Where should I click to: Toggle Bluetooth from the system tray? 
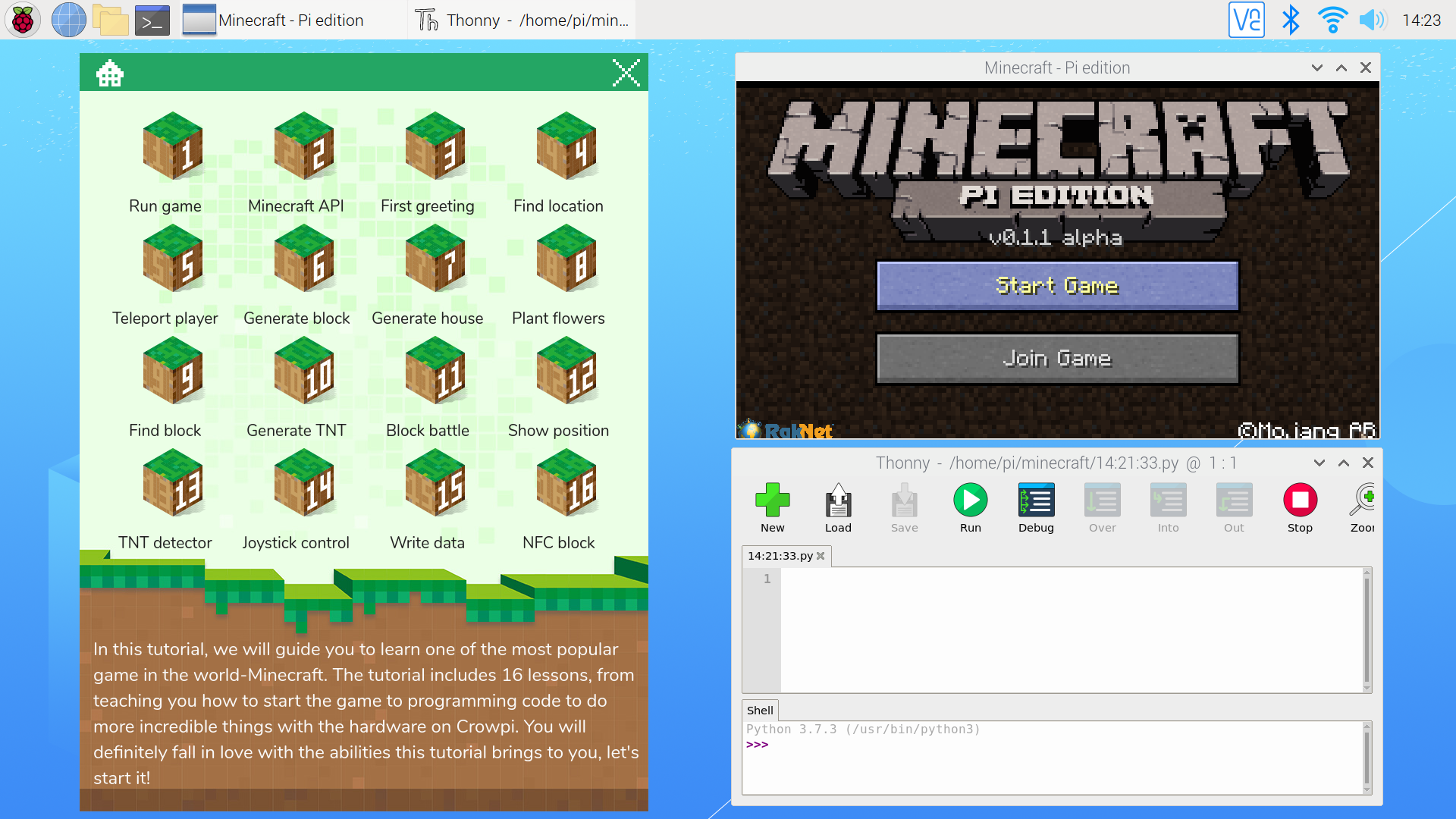click(1291, 20)
